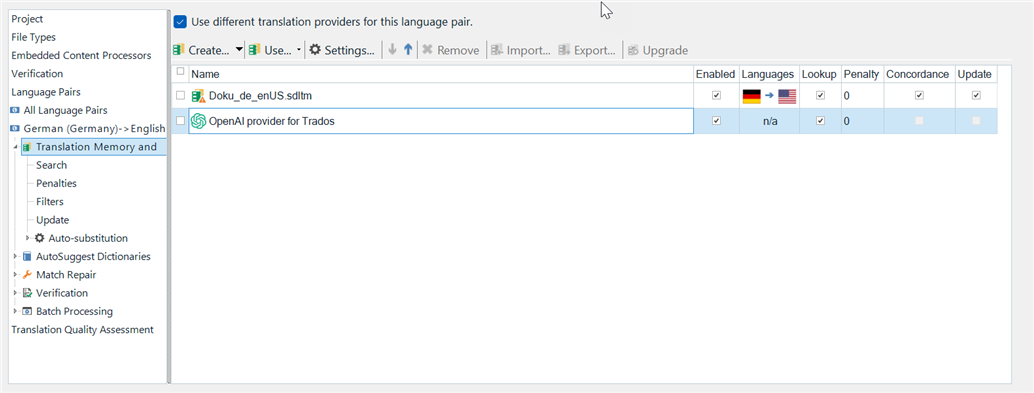This screenshot has width=1034, height=393.
Task: Click the Use... toolbar button
Action: 270,50
